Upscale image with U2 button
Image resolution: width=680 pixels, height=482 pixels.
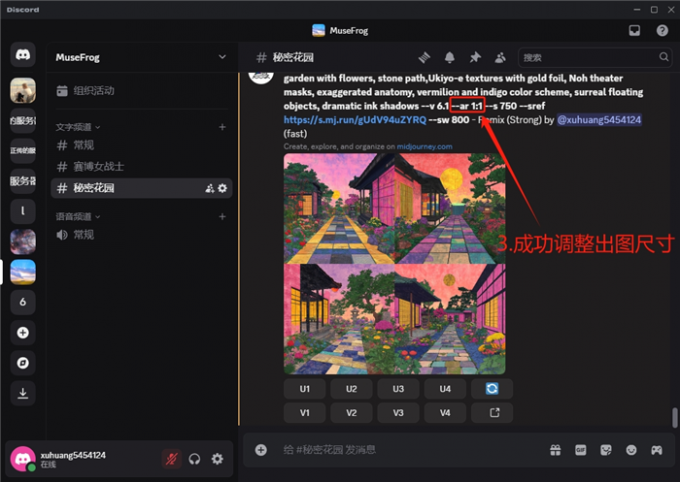pyautogui.click(x=351, y=389)
